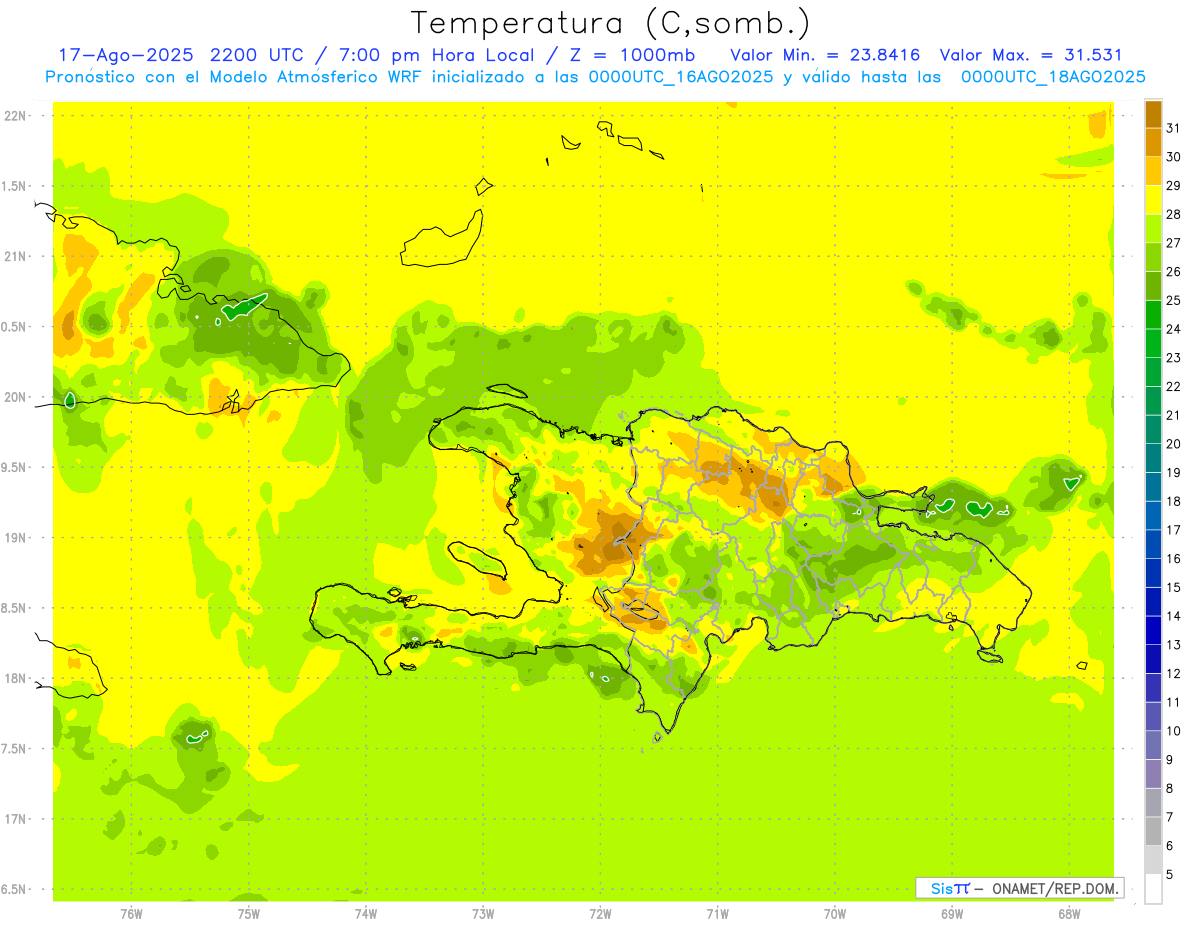Click the 68W longitude label
This screenshot has width=1200, height=927.
tap(1069, 913)
